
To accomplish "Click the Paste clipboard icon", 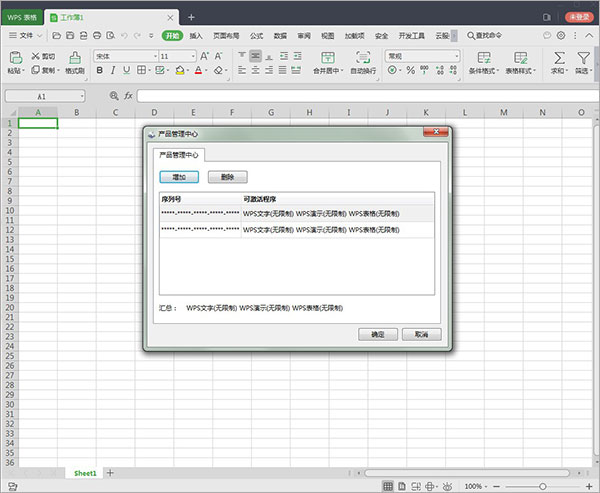I will (16, 57).
